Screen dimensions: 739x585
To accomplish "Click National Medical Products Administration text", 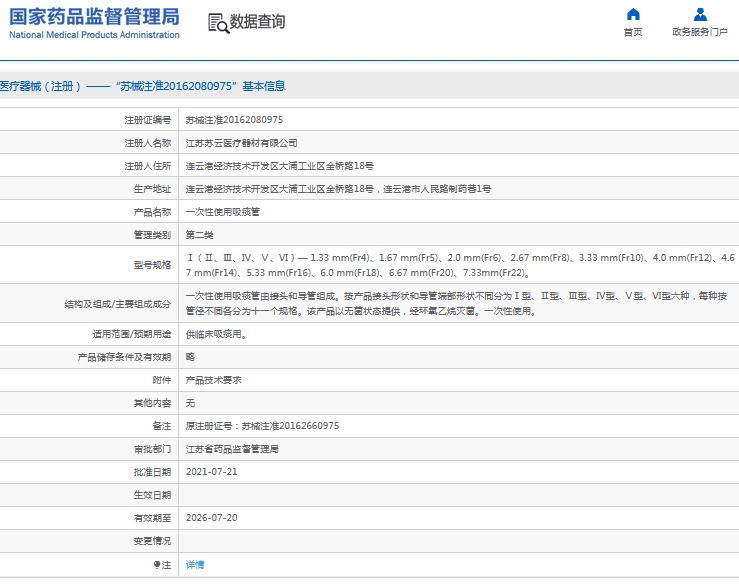I will (94, 35).
